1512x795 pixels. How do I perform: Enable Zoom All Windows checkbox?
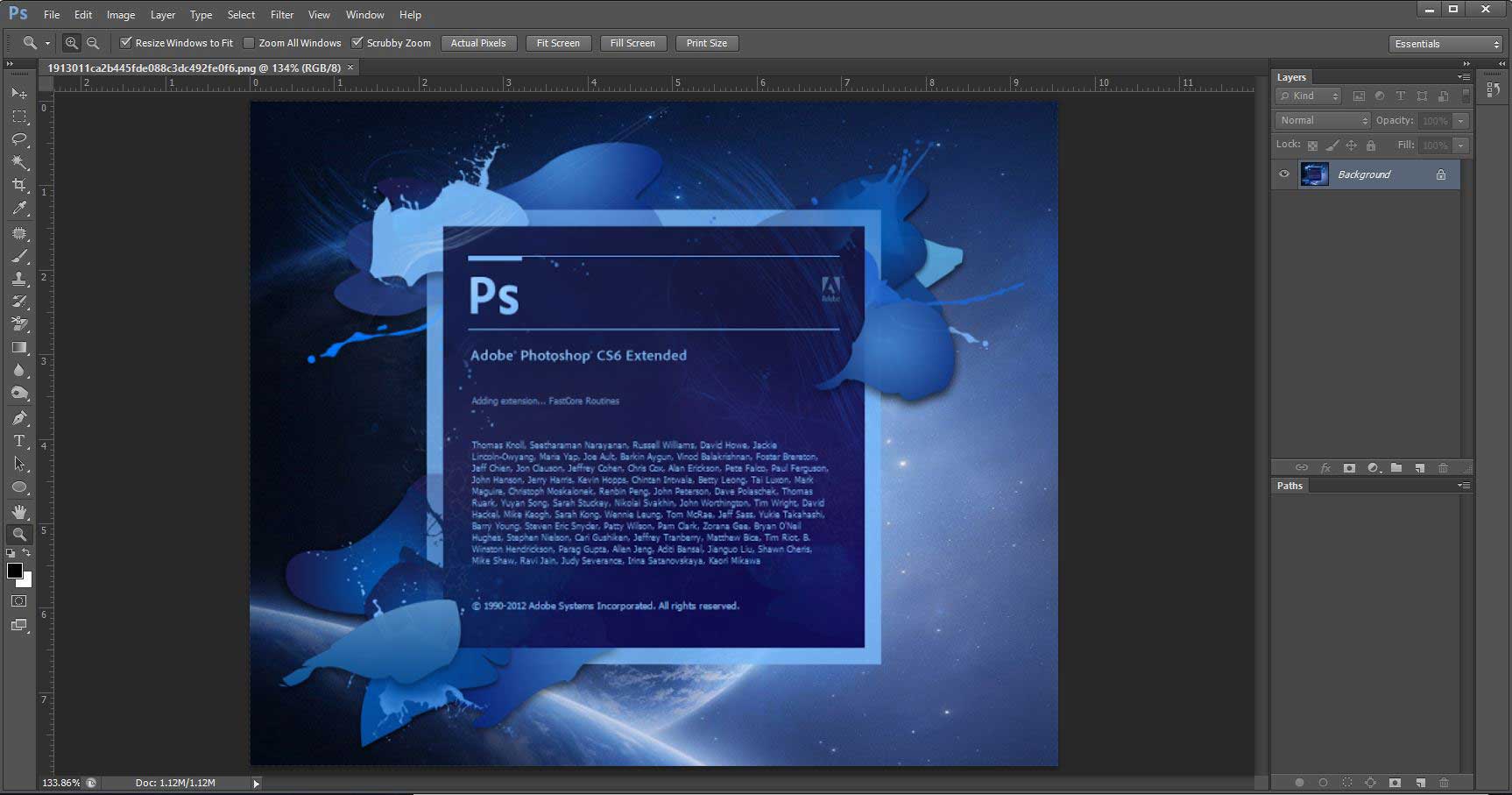click(x=249, y=43)
